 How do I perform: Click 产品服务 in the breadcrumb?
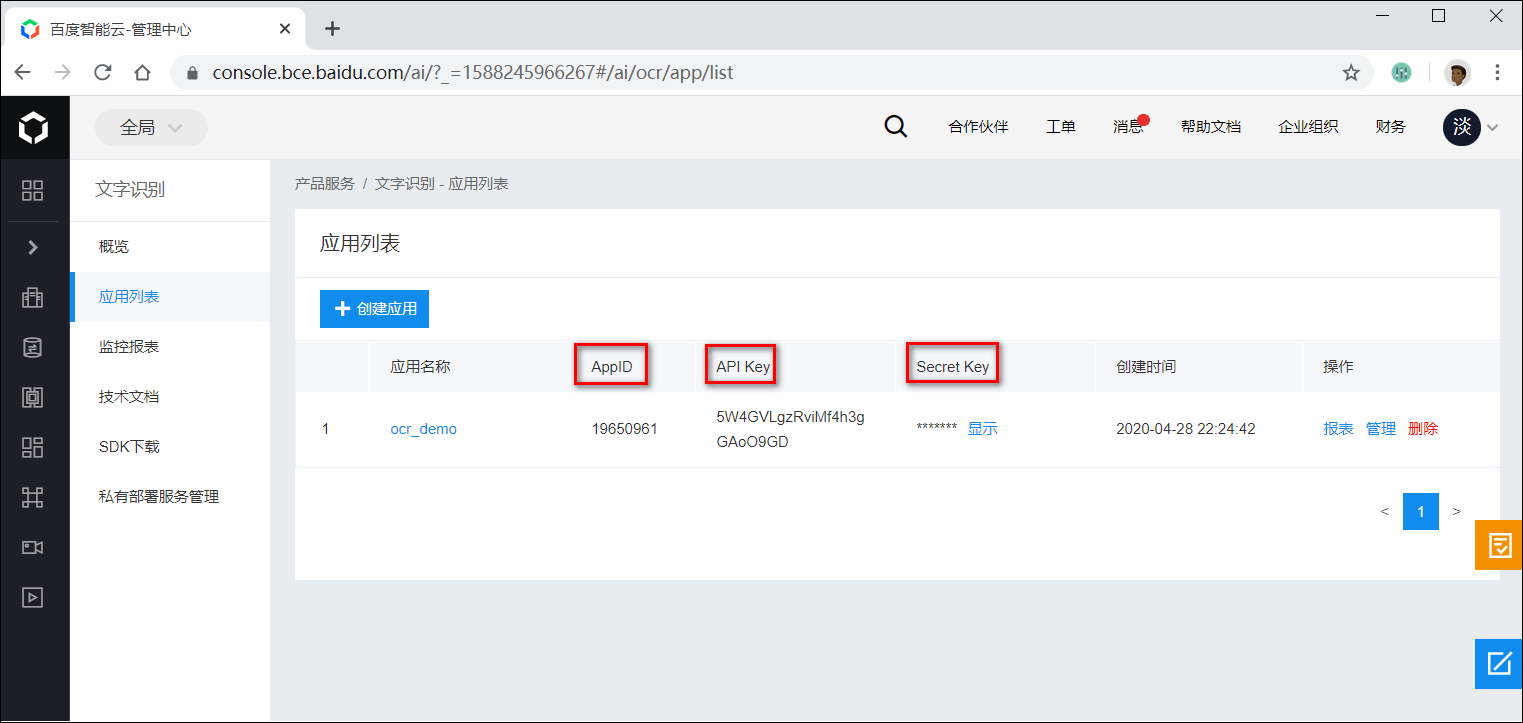324,184
